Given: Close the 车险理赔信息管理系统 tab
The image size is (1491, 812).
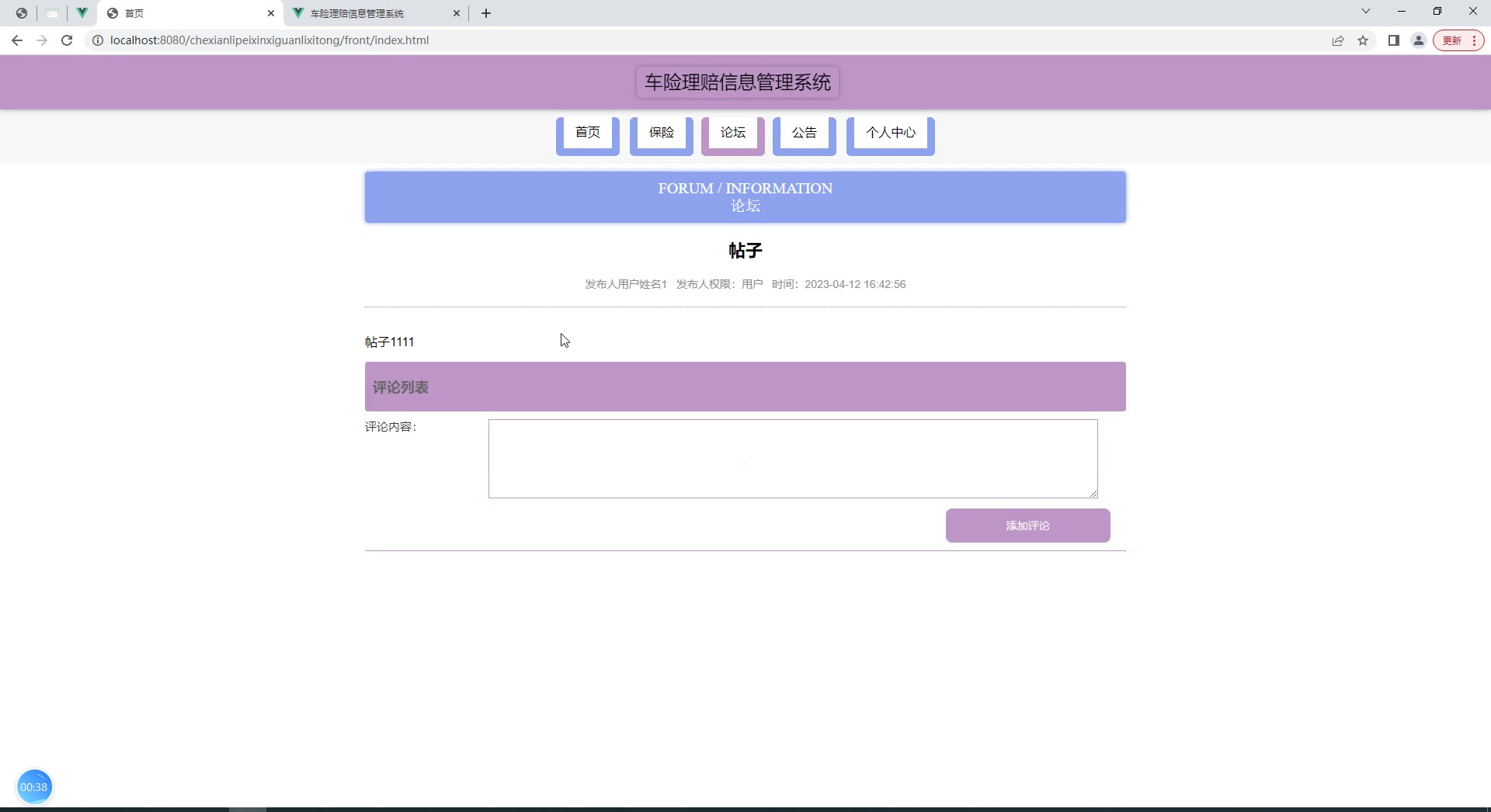Looking at the screenshot, I should [457, 13].
